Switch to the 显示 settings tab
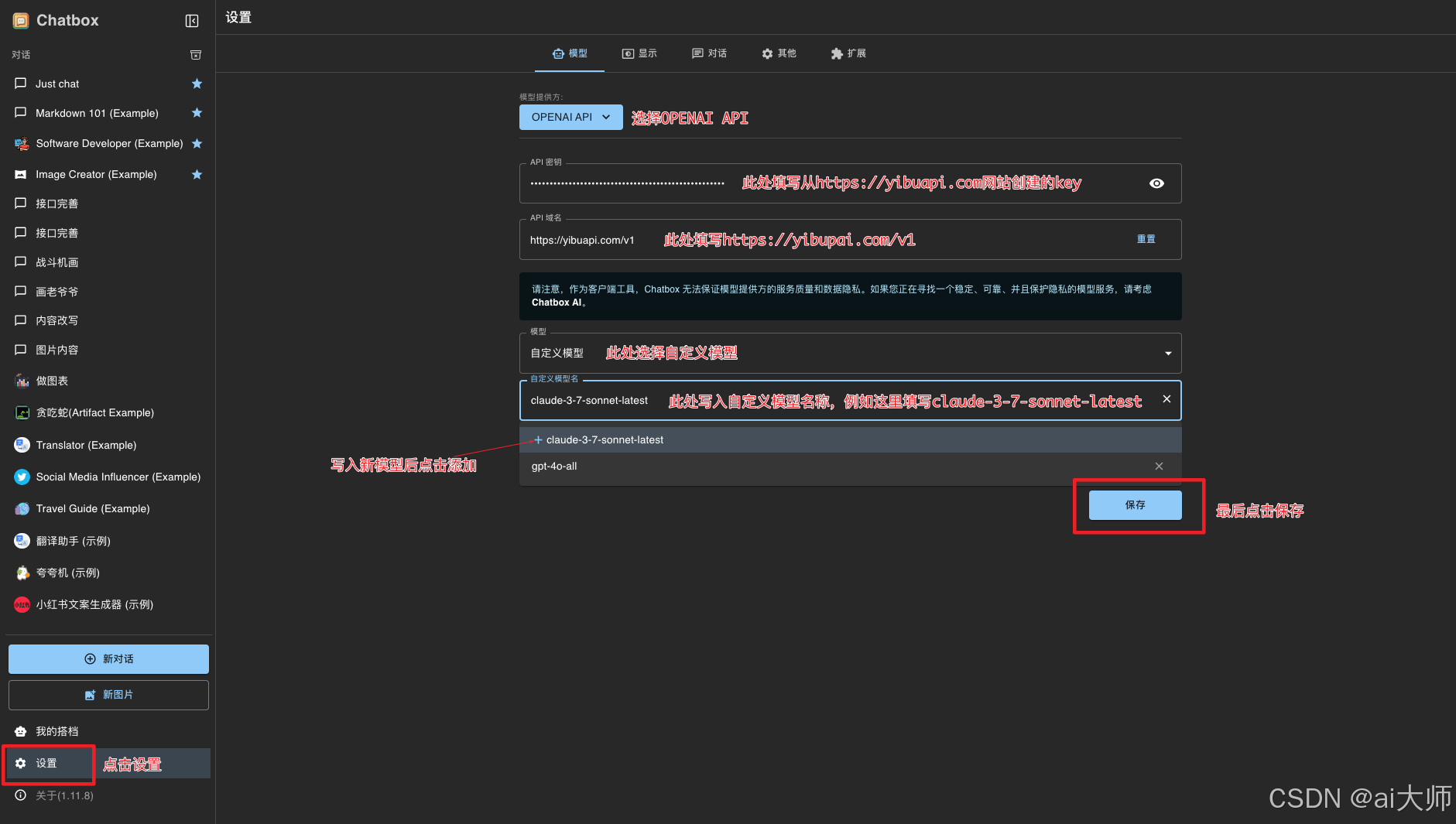1456x824 pixels. tap(639, 53)
